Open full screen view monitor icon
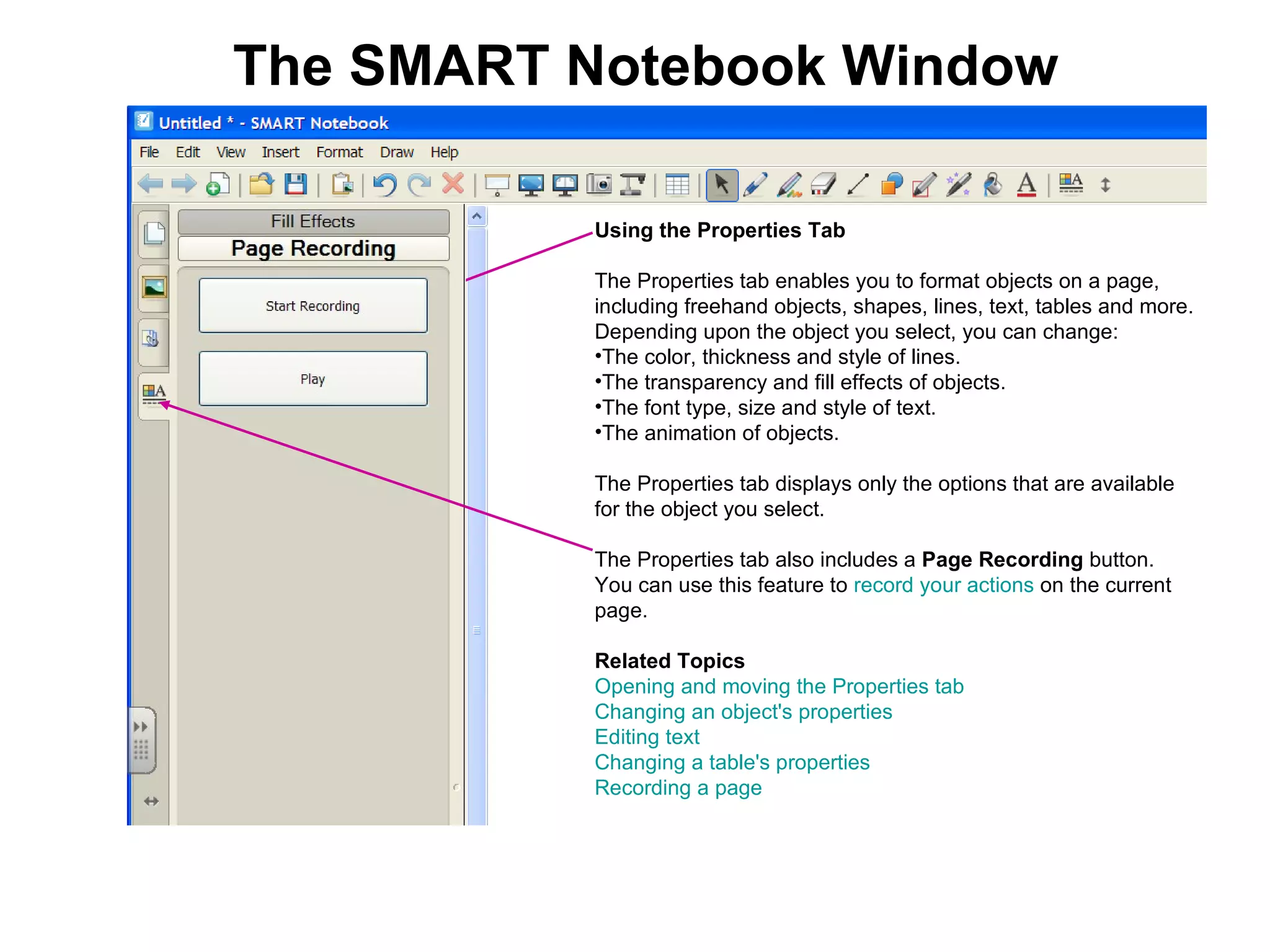The image size is (1270, 952). click(x=531, y=185)
